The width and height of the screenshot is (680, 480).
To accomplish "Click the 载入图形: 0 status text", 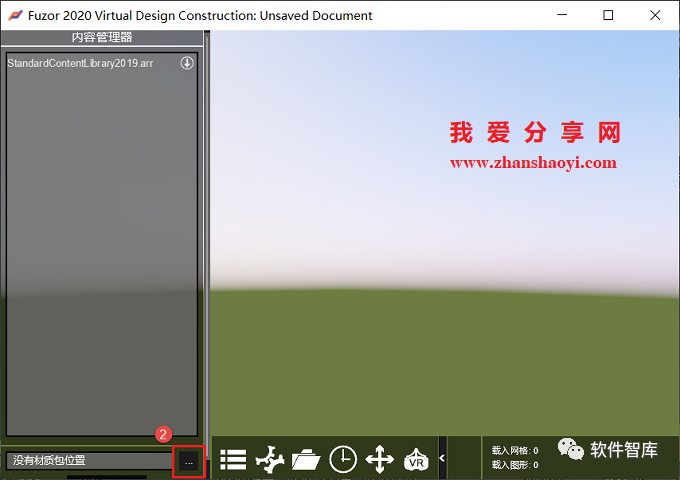I will click(515, 465).
